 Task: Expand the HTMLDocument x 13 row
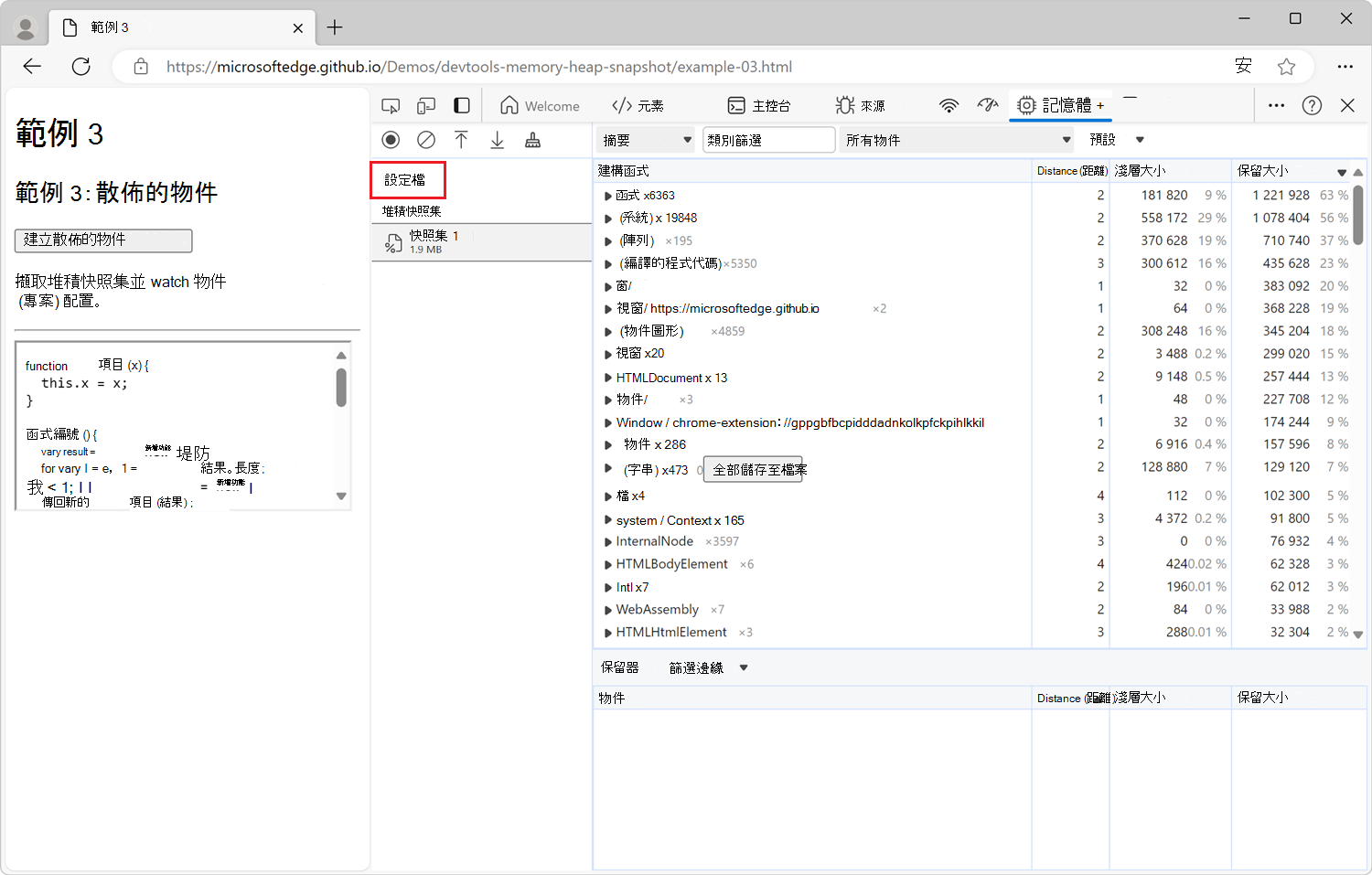point(608,378)
